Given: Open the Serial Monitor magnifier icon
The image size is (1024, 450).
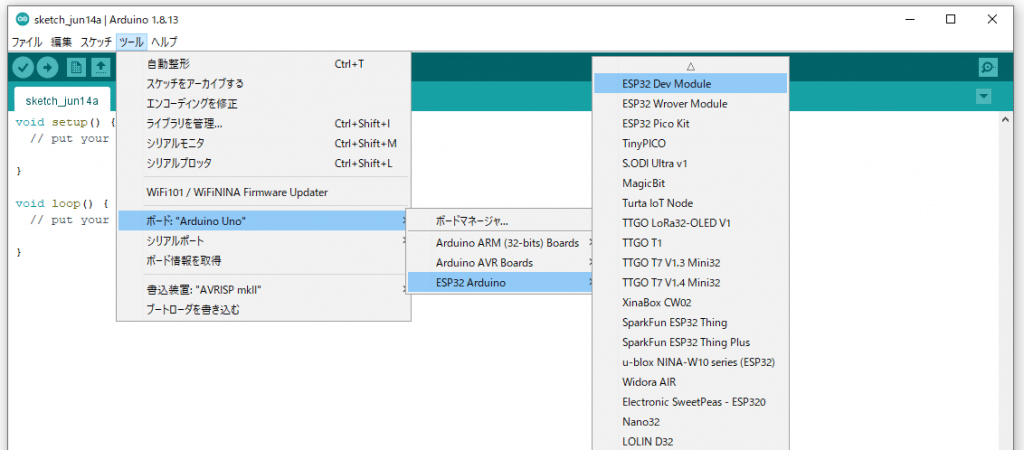Looking at the screenshot, I should [x=988, y=67].
